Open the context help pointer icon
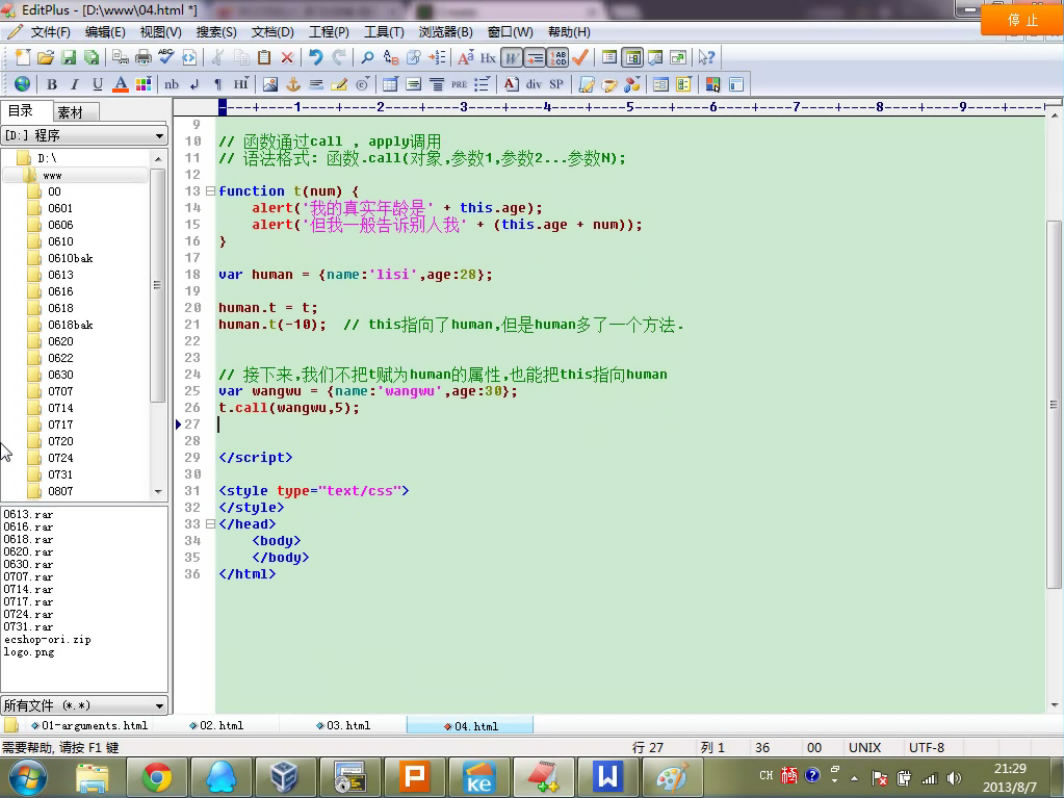This screenshot has height=798, width=1064. tap(706, 58)
